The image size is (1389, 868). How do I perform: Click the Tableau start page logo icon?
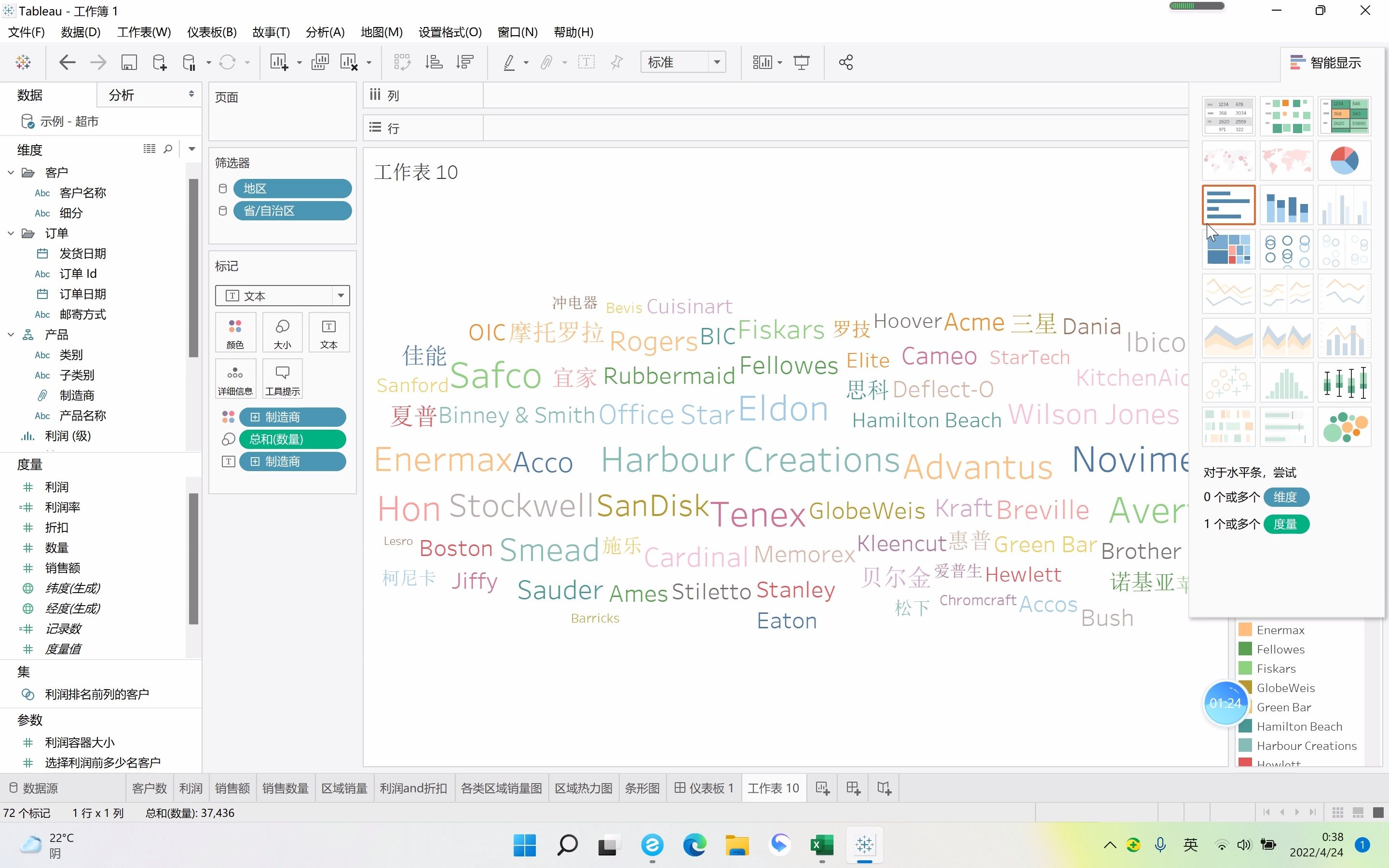pos(24,62)
